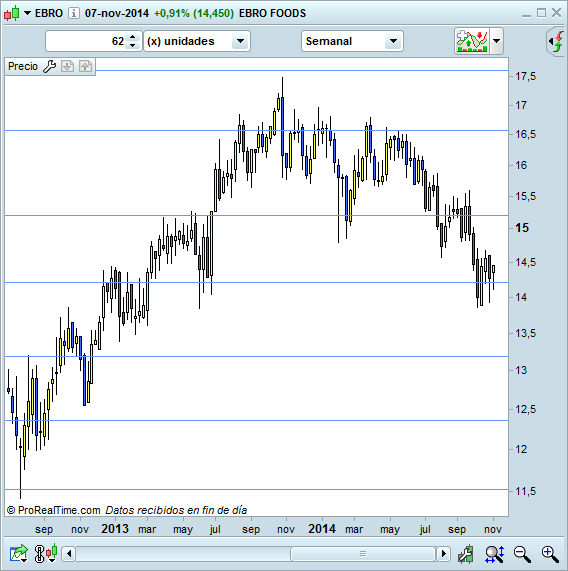Image resolution: width=568 pixels, height=571 pixels.
Task: Increase units with the up stepper arrow
Action: coord(133,37)
